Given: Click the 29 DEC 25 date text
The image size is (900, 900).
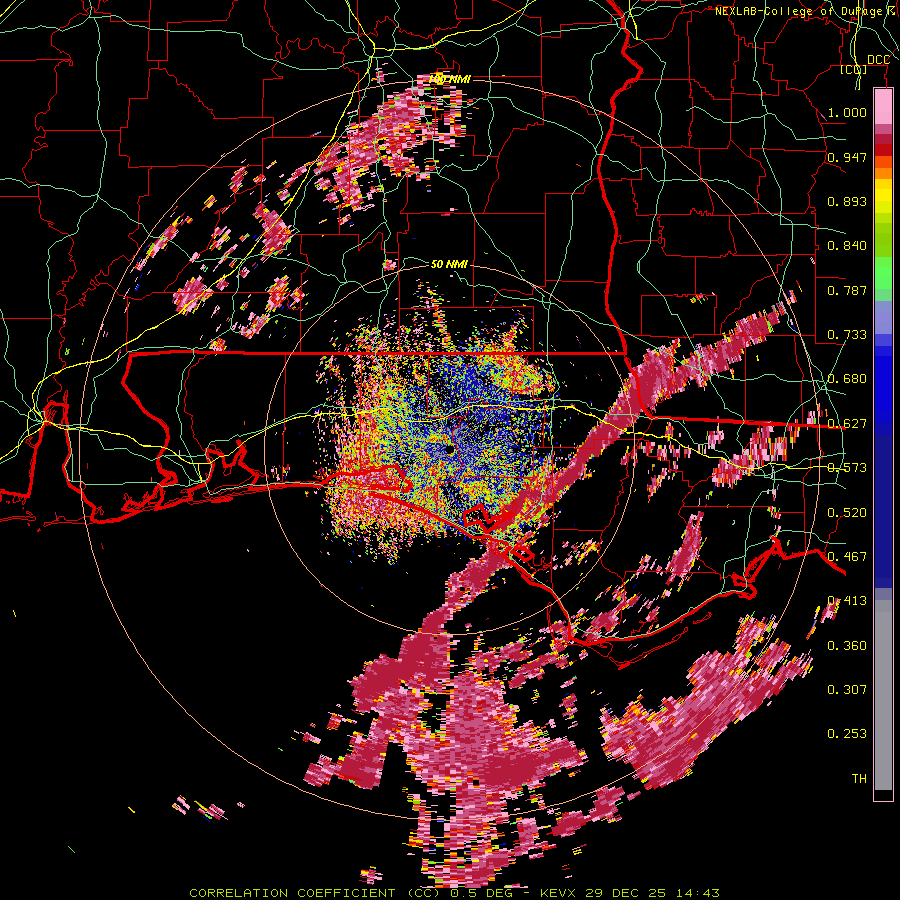Looking at the screenshot, I should 627,893.
